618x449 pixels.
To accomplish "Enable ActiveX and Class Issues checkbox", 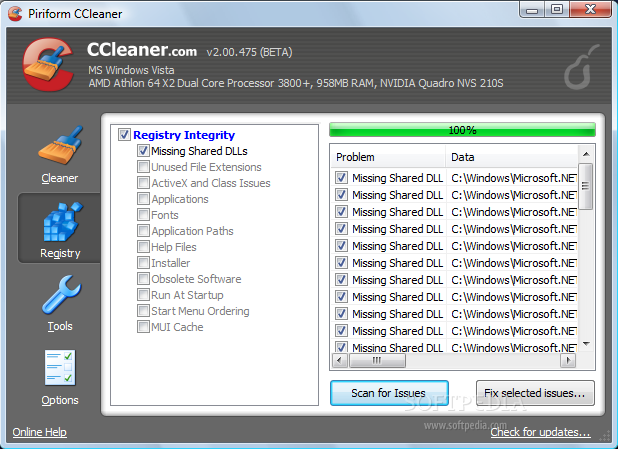I will (143, 183).
